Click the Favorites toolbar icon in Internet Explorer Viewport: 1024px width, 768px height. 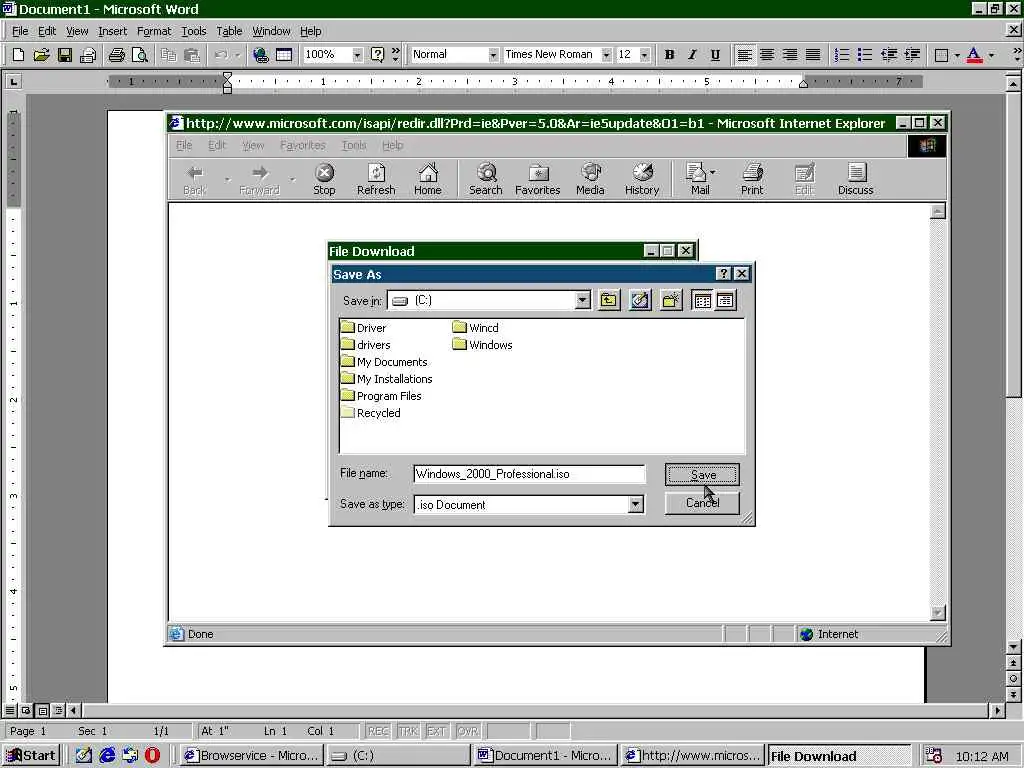pos(537,180)
